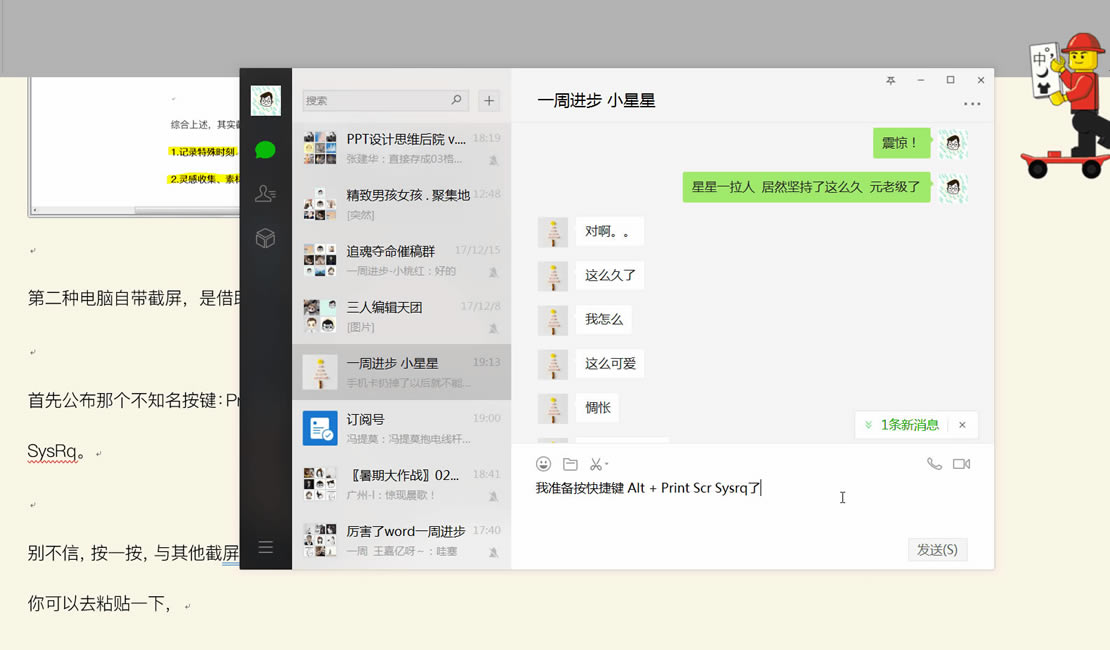Click contact avatar beside 对啊。。 message
The width and height of the screenshot is (1110, 650).
553,232
